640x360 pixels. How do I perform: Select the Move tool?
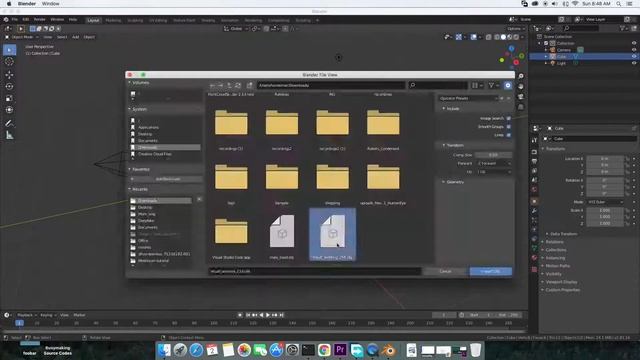coord(9,75)
